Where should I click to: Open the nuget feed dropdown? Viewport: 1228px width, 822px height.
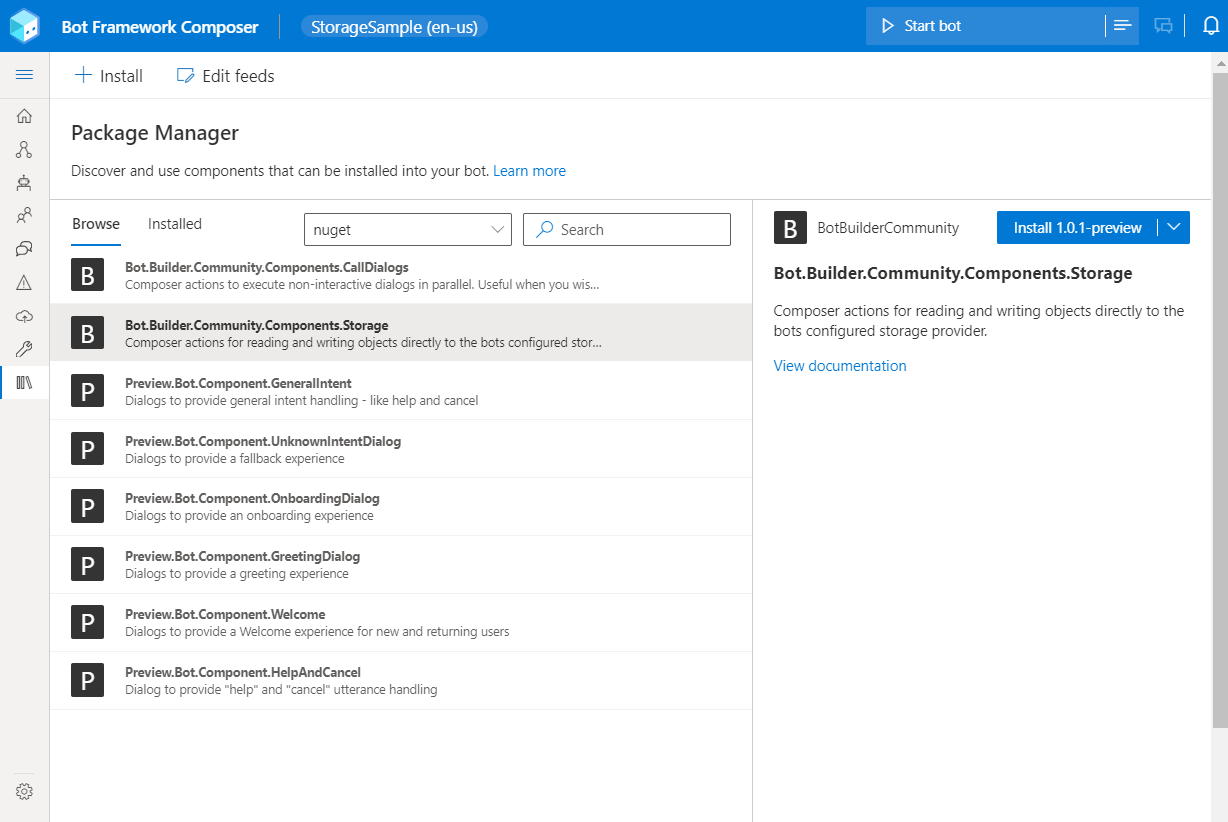pyautogui.click(x=407, y=229)
